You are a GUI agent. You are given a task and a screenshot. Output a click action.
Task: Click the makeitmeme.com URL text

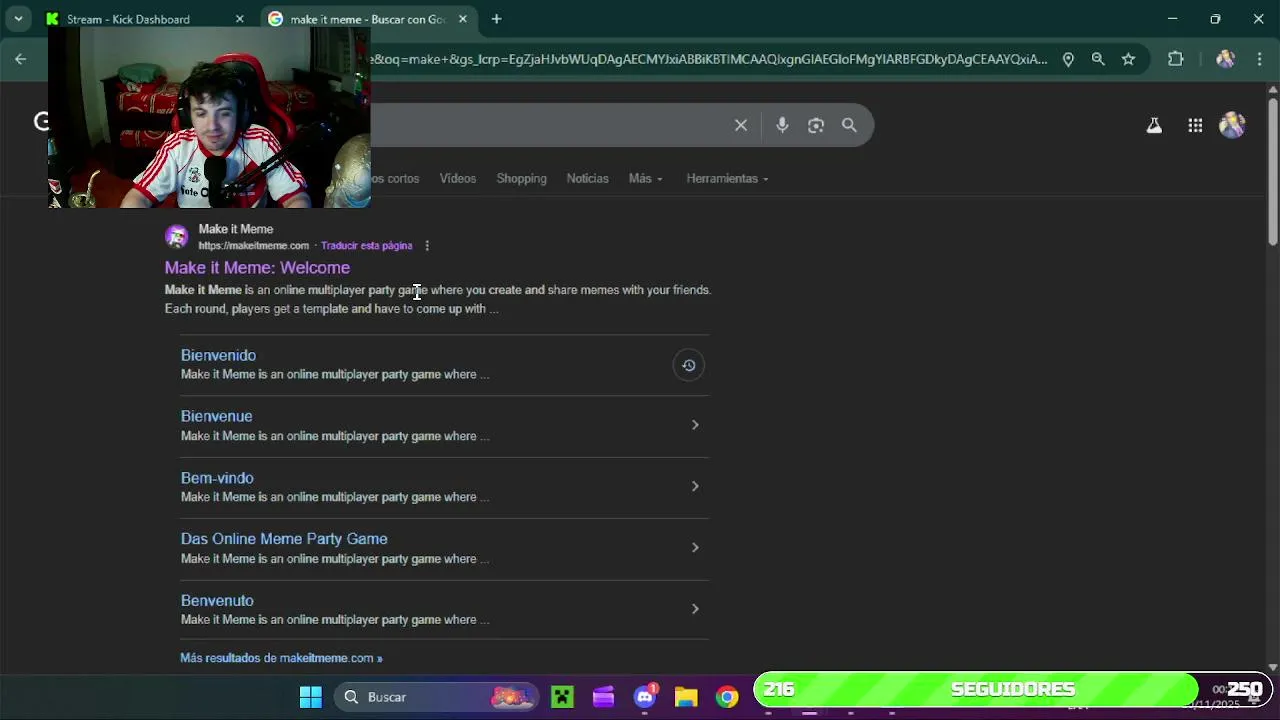point(253,246)
